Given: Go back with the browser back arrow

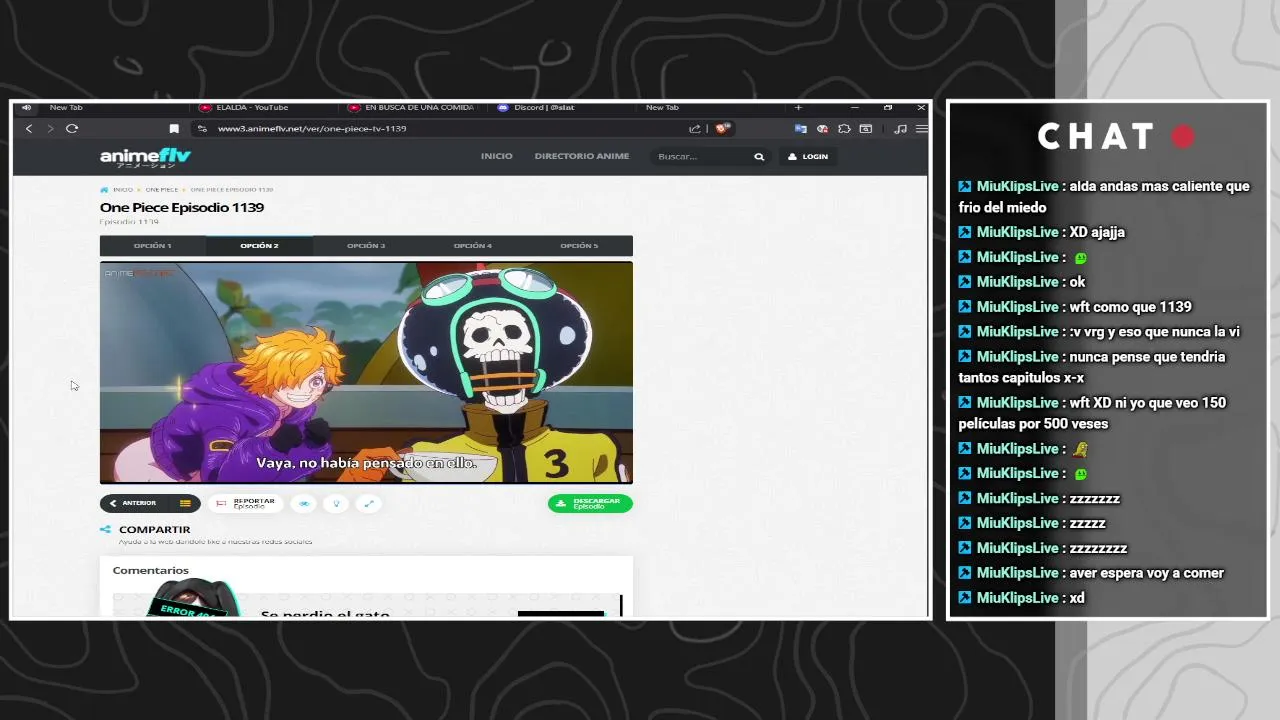Looking at the screenshot, I should [29, 128].
